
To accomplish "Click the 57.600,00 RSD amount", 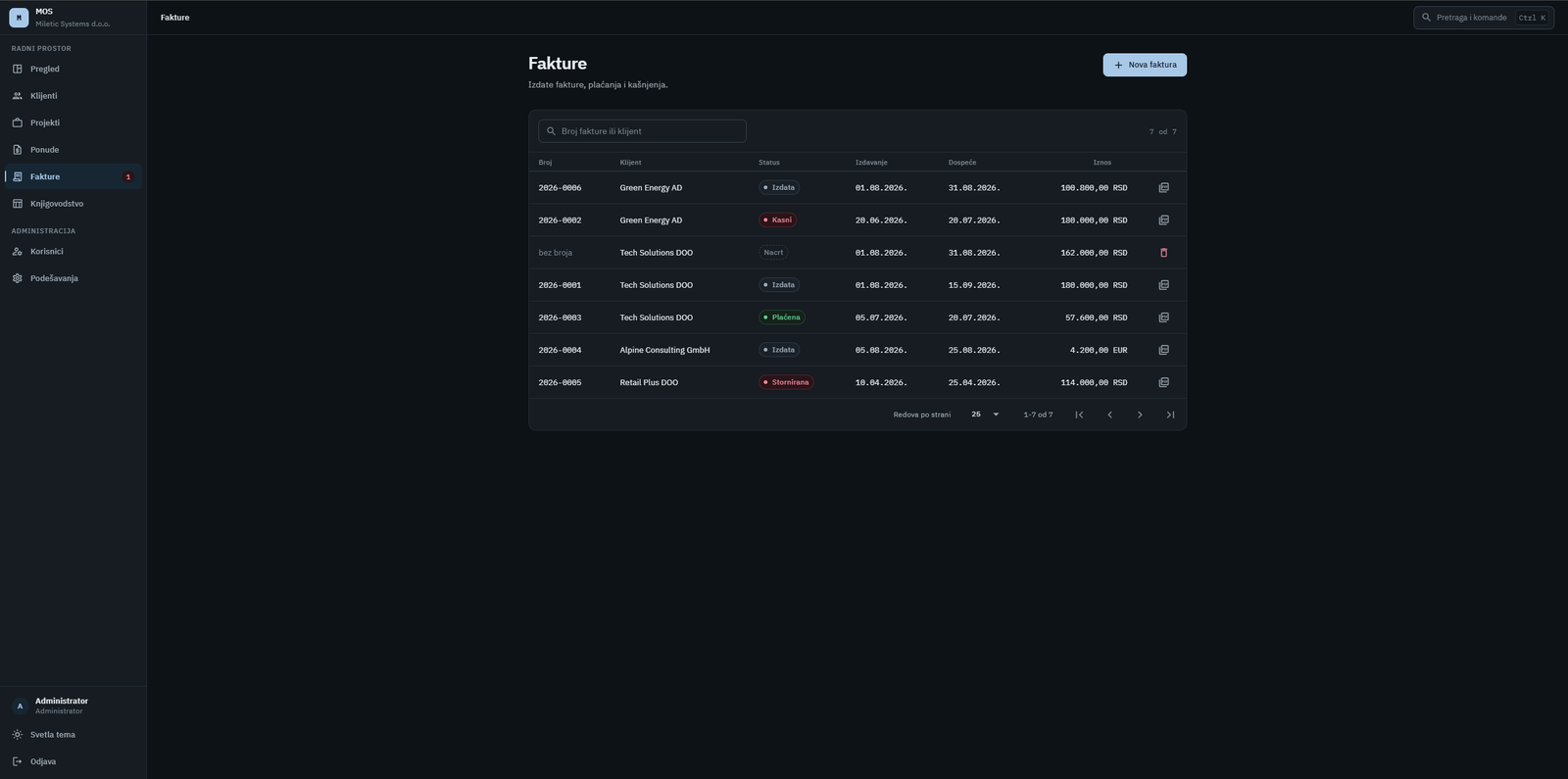I will click(x=1097, y=317).
